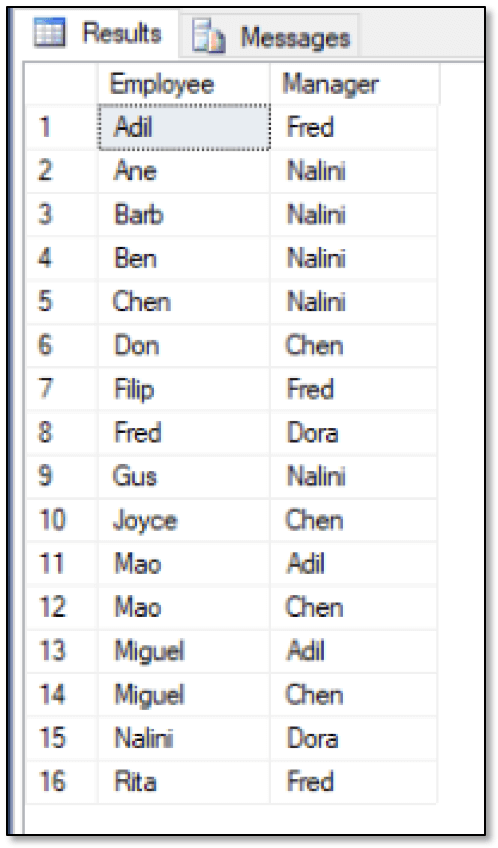Click the Fred manager cell in row 16
Image resolution: width=498 pixels, height=848 pixels.
click(353, 782)
